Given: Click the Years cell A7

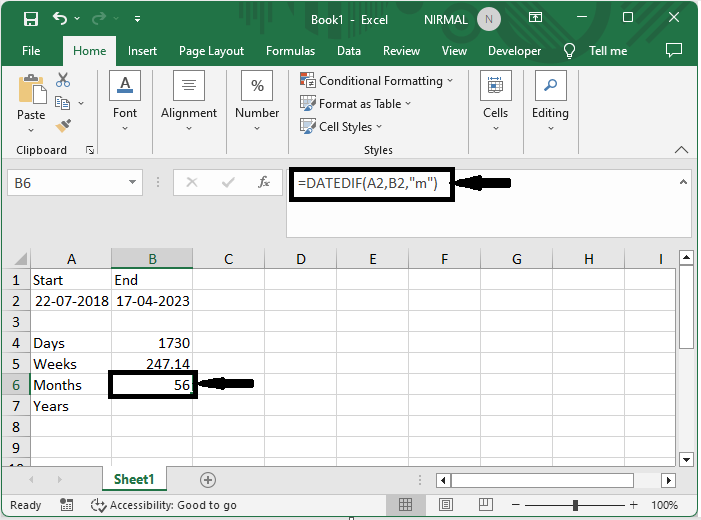Looking at the screenshot, I should pos(71,406).
